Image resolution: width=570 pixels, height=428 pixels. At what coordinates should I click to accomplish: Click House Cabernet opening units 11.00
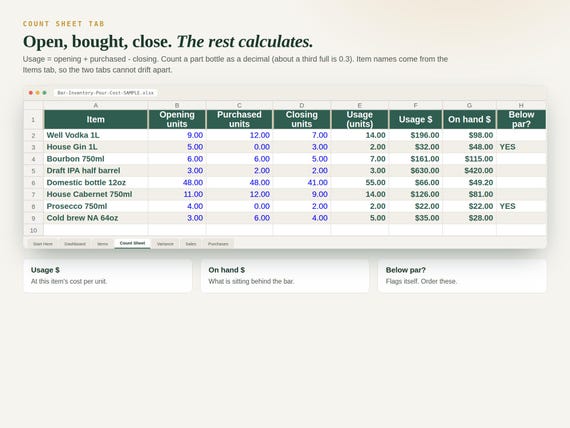pos(177,194)
